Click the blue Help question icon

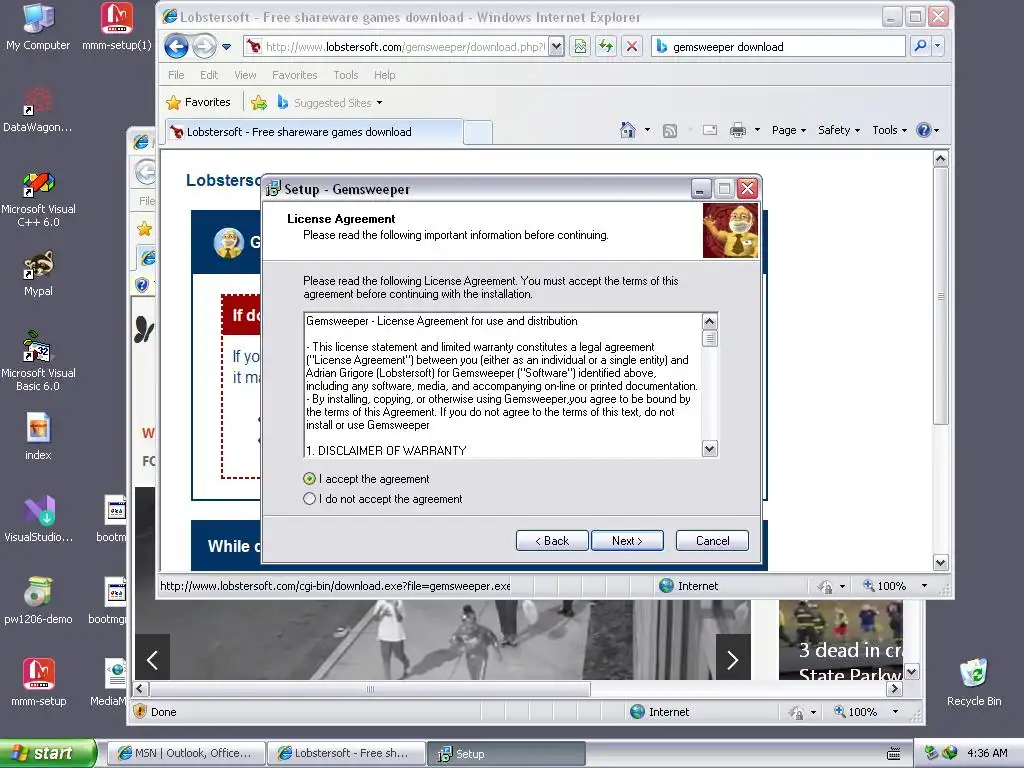[x=923, y=130]
